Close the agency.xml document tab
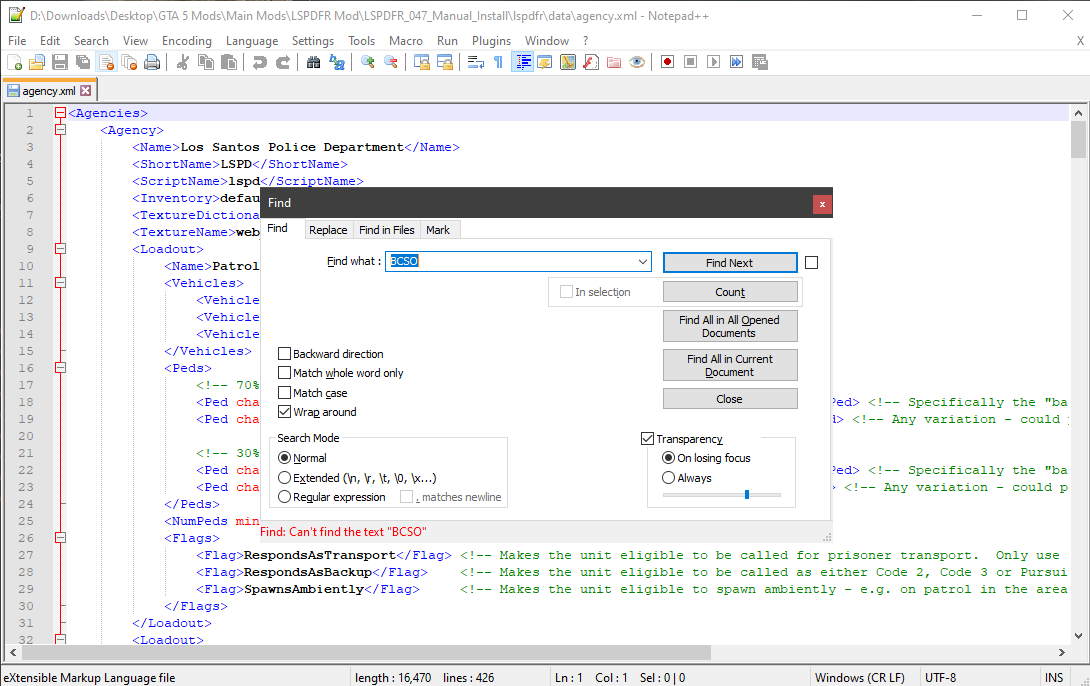 point(86,91)
